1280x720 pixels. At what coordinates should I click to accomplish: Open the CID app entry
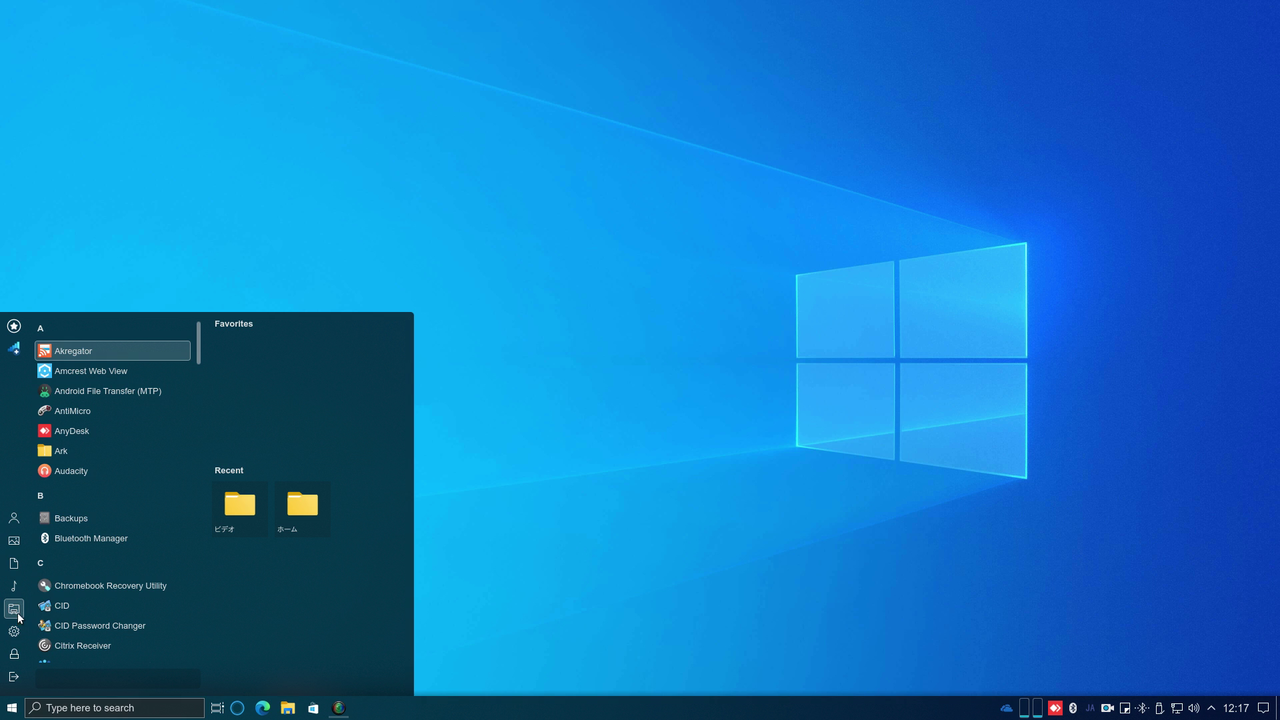tap(112, 606)
